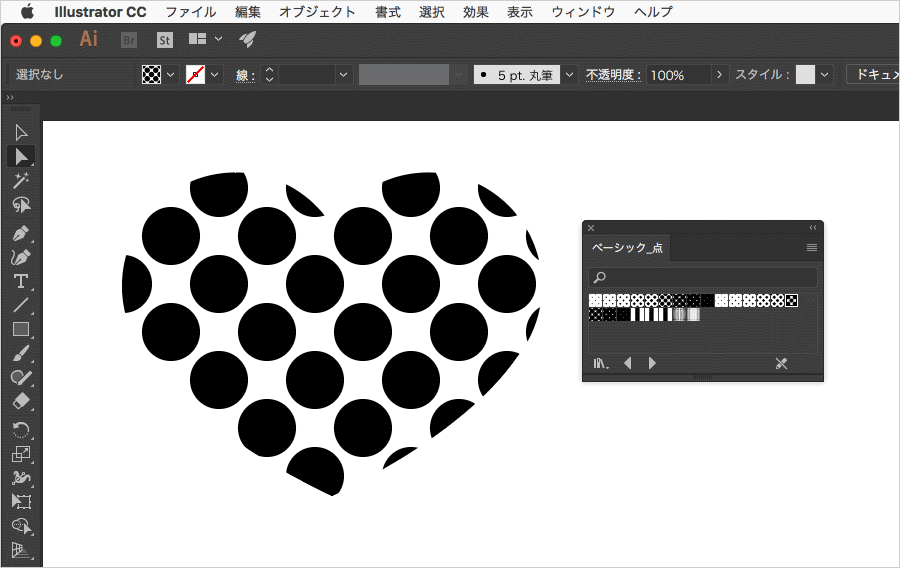Select the Magic Wand tool
Image resolution: width=900 pixels, height=568 pixels.
pyautogui.click(x=21, y=181)
